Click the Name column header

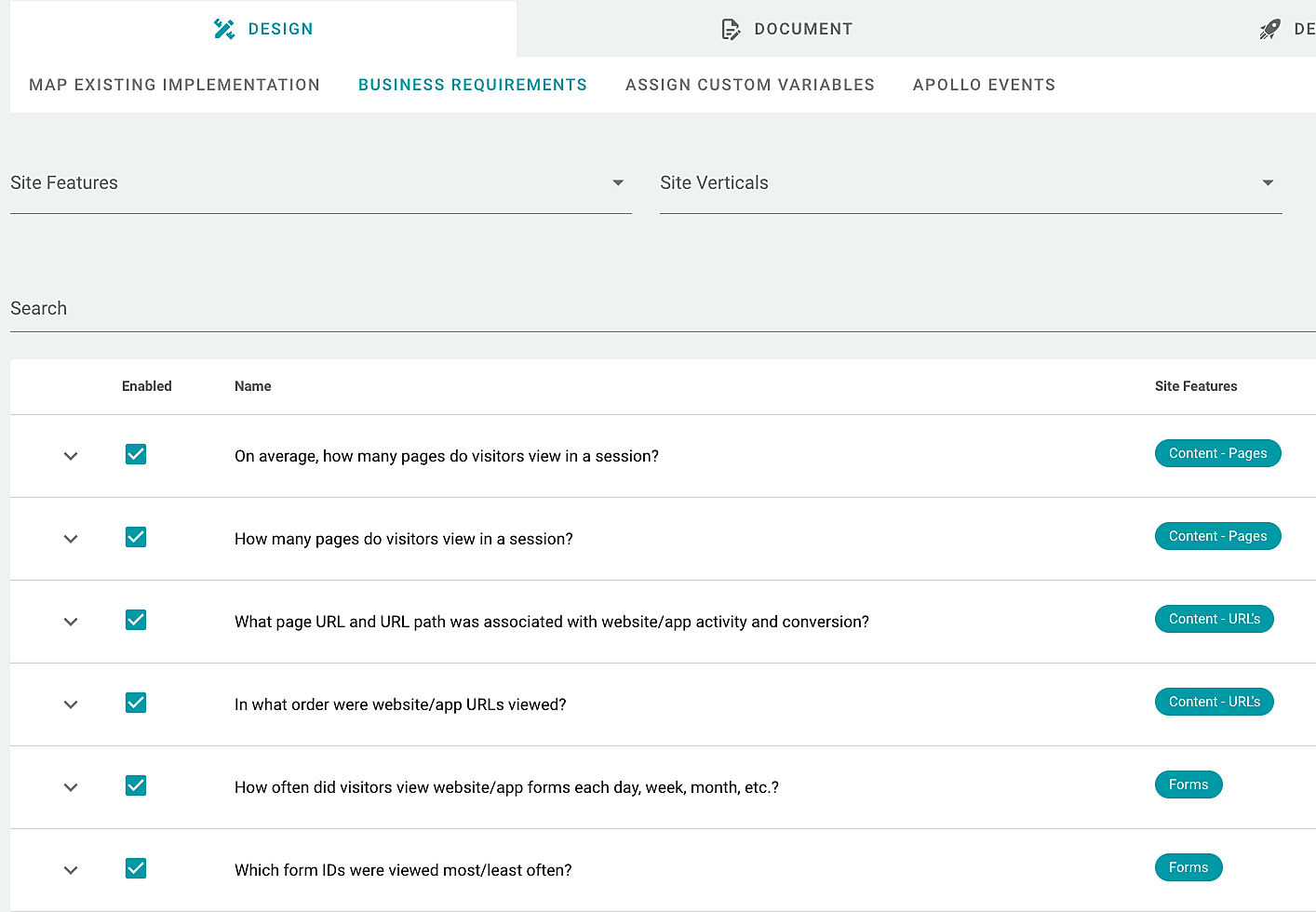click(x=253, y=386)
